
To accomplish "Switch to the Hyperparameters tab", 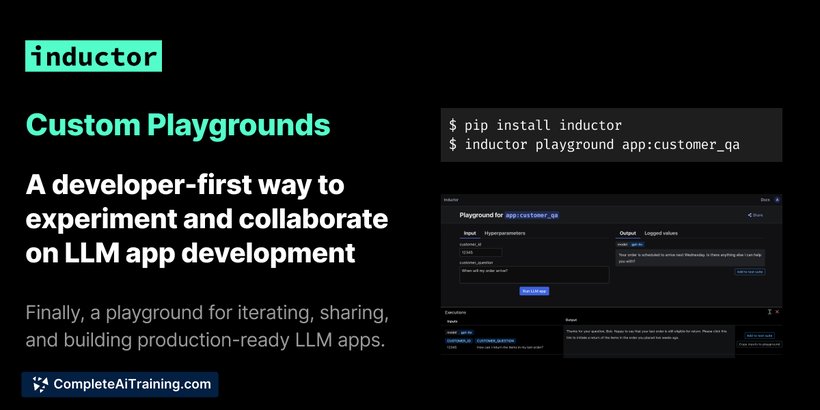I will point(505,233).
